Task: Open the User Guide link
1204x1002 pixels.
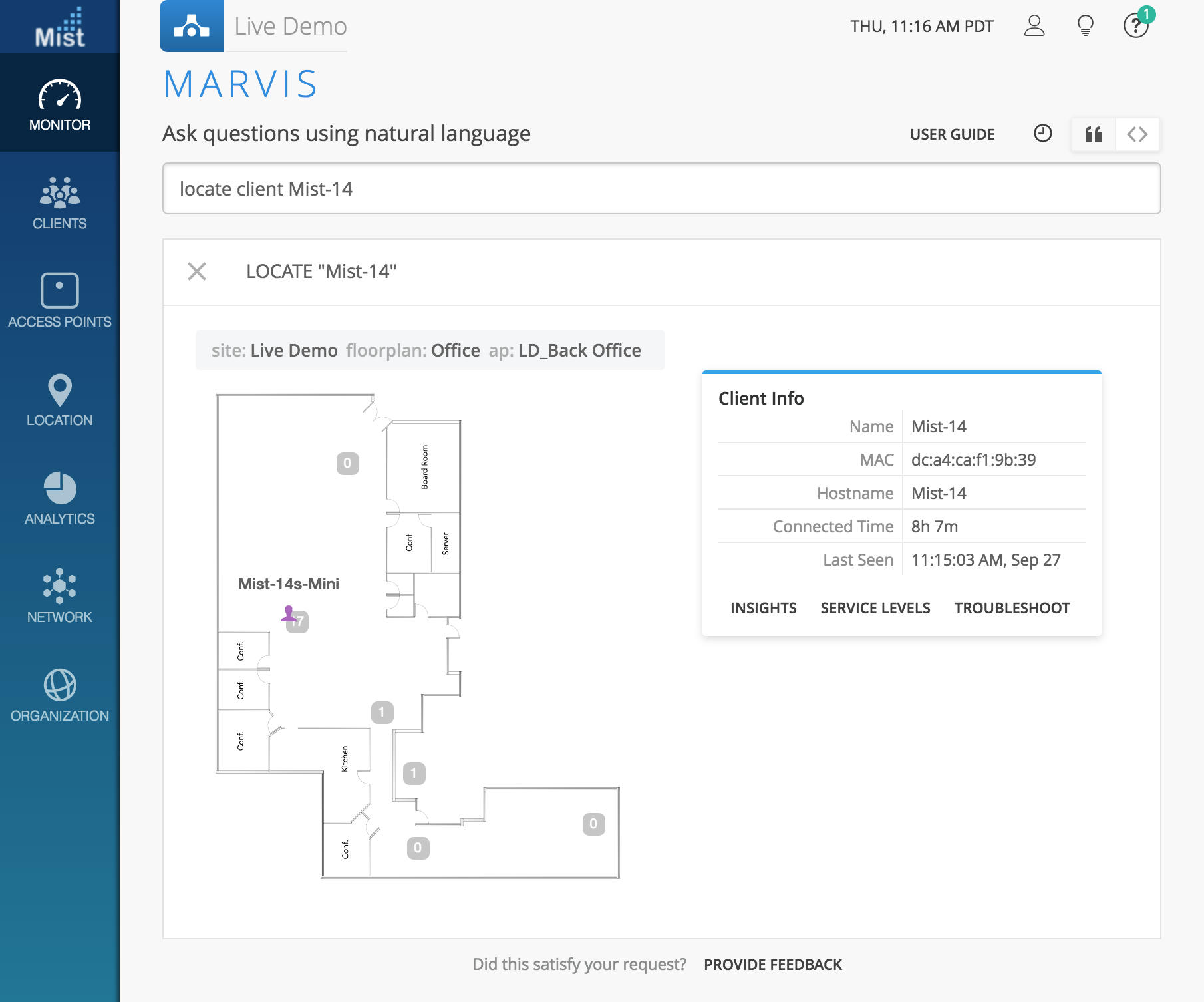Action: (952, 134)
